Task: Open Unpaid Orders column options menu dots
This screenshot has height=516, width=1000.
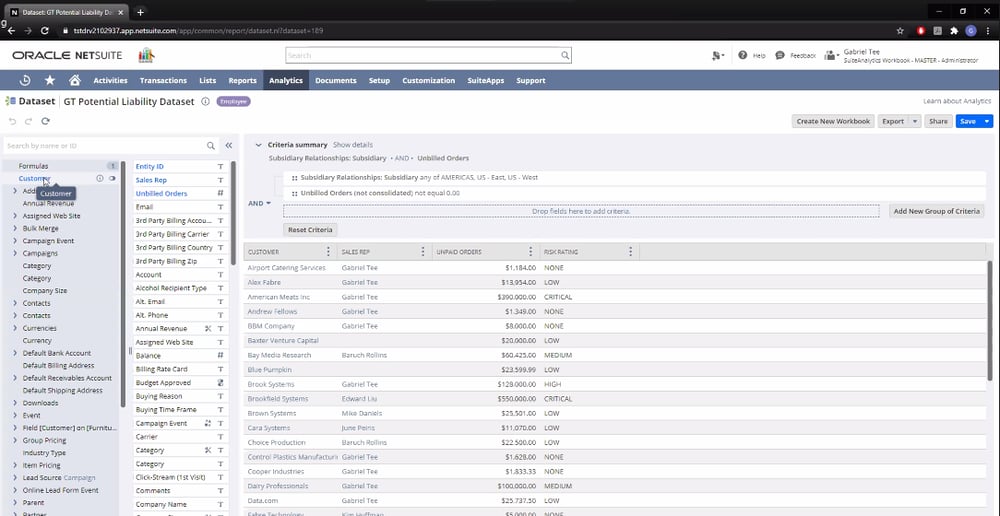Action: [x=531, y=252]
